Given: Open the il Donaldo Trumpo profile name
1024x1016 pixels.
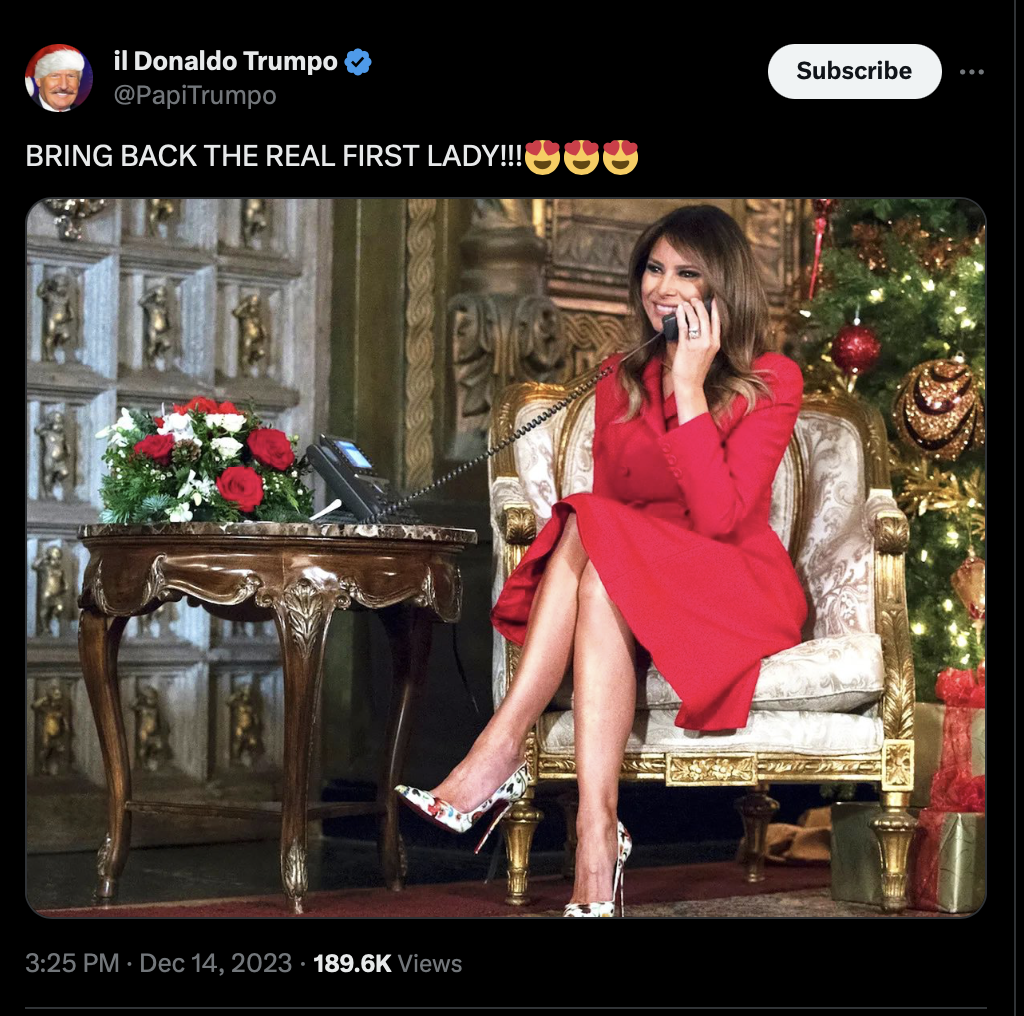Looking at the screenshot, I should pyautogui.click(x=225, y=61).
